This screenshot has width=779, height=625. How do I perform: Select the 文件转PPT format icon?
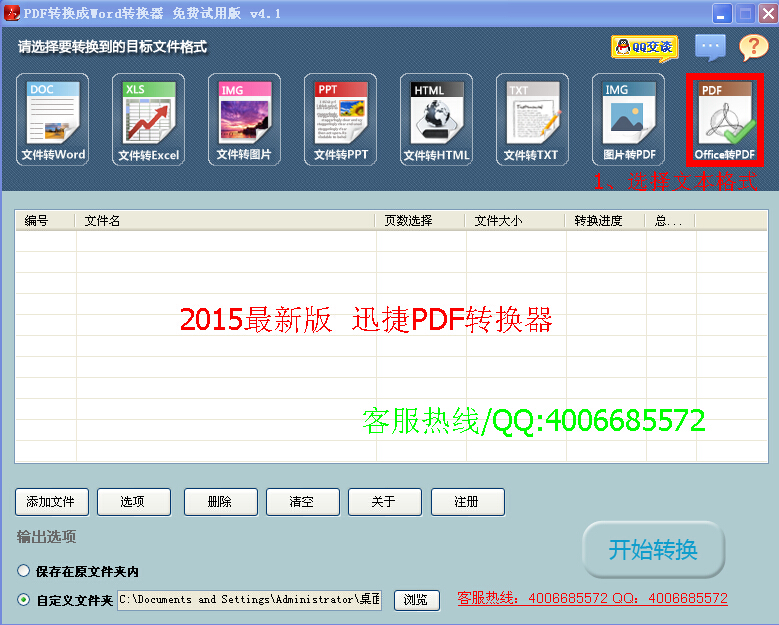point(340,119)
